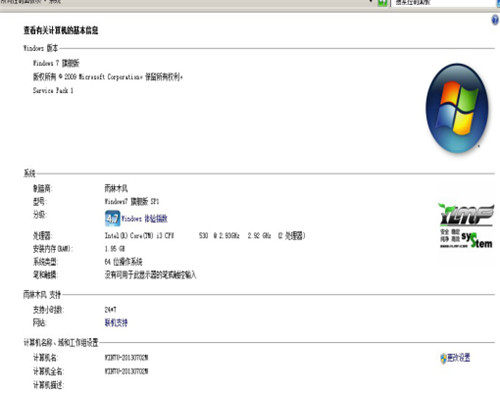The image size is (500, 393).
Task: Click the 64 位操作系统 system type value
Action: pyautogui.click(x=123, y=262)
